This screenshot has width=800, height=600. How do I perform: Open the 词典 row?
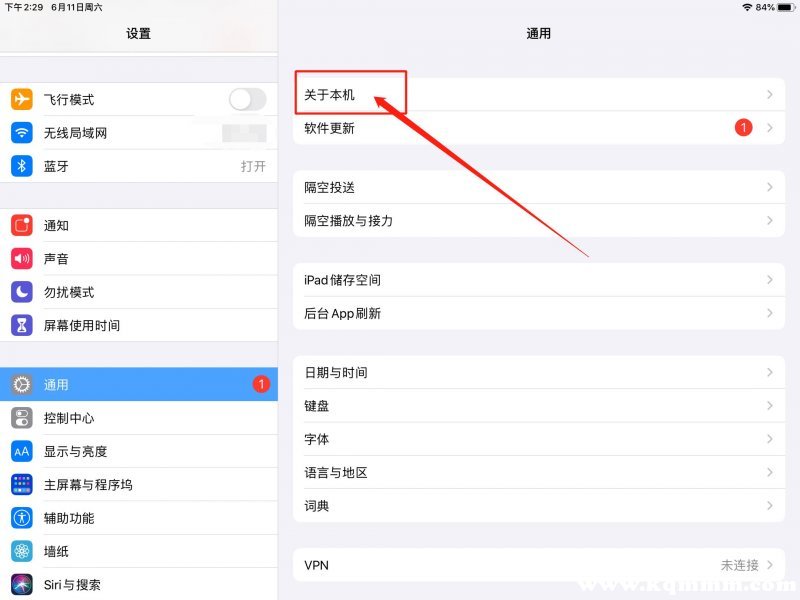(x=539, y=506)
